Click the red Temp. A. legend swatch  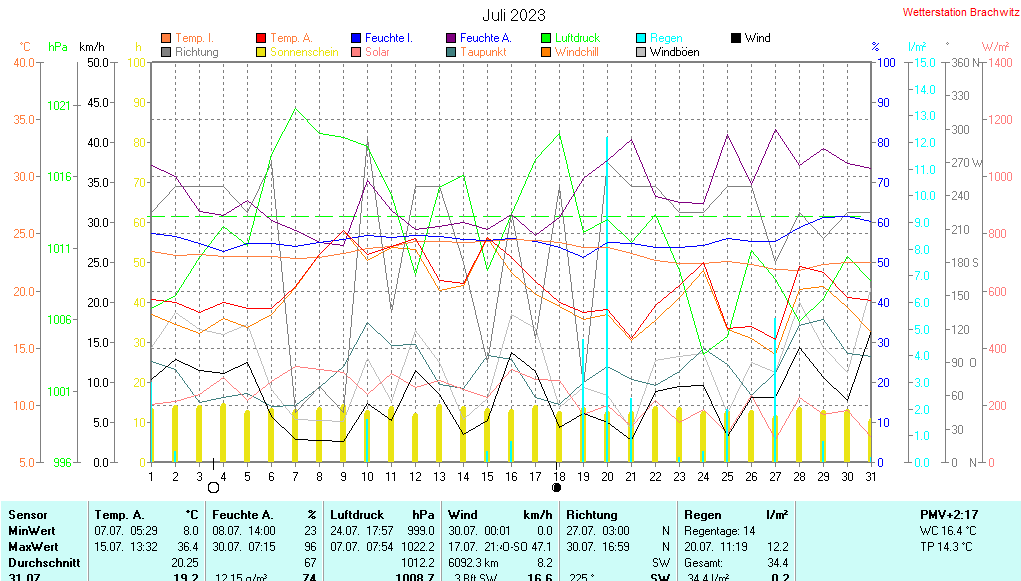click(x=261, y=38)
